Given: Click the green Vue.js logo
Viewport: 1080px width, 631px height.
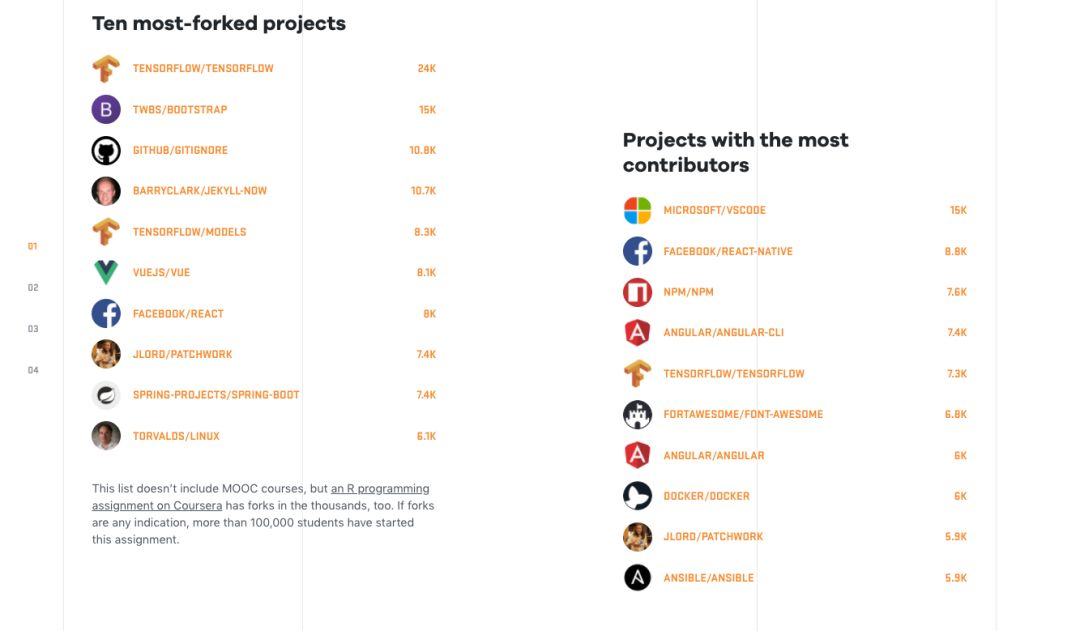Looking at the screenshot, I should [106, 273].
